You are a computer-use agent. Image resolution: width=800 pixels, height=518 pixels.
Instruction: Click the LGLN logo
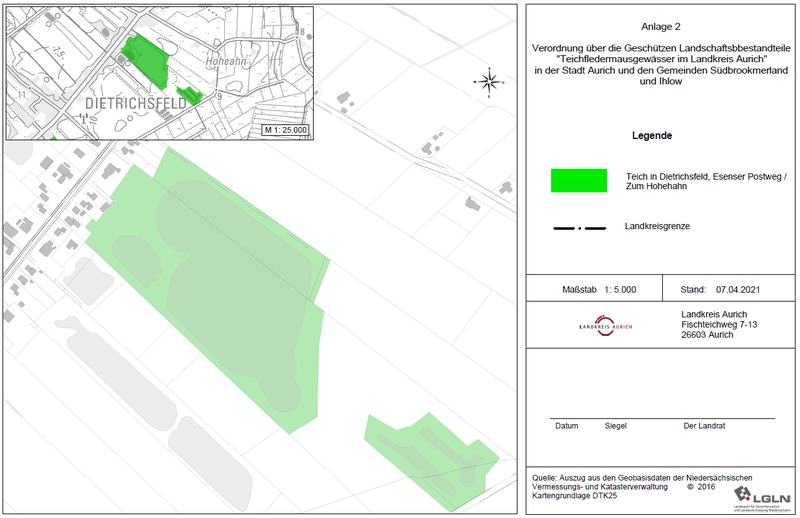762,495
